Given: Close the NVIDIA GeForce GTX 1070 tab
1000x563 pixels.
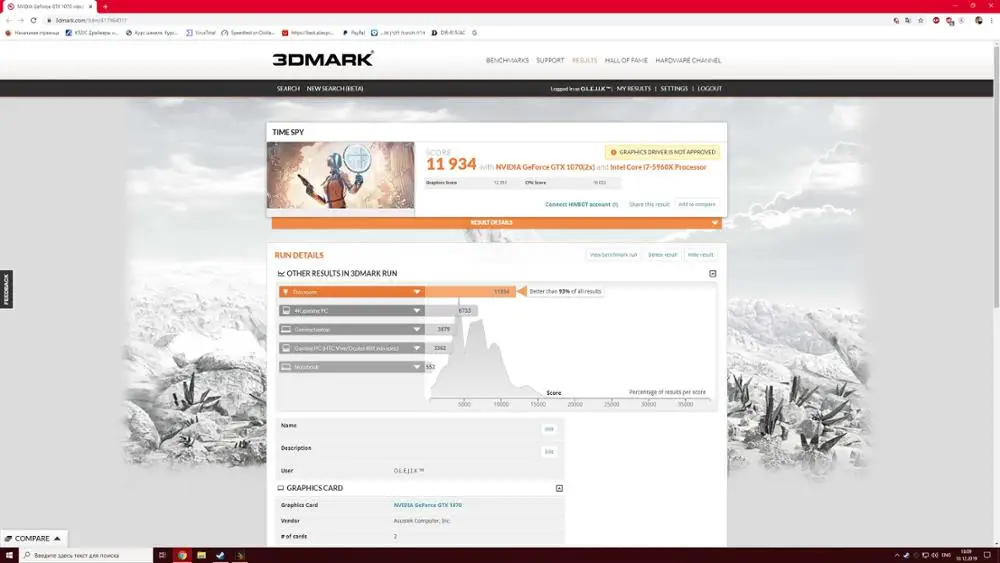Looking at the screenshot, I should coord(91,6).
